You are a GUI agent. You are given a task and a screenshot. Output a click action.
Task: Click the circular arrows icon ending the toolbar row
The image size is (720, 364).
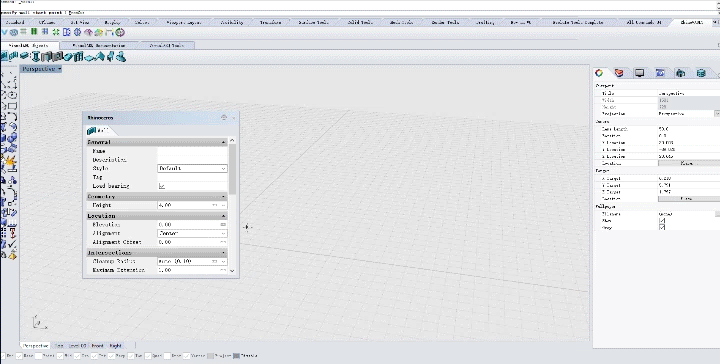120,32
